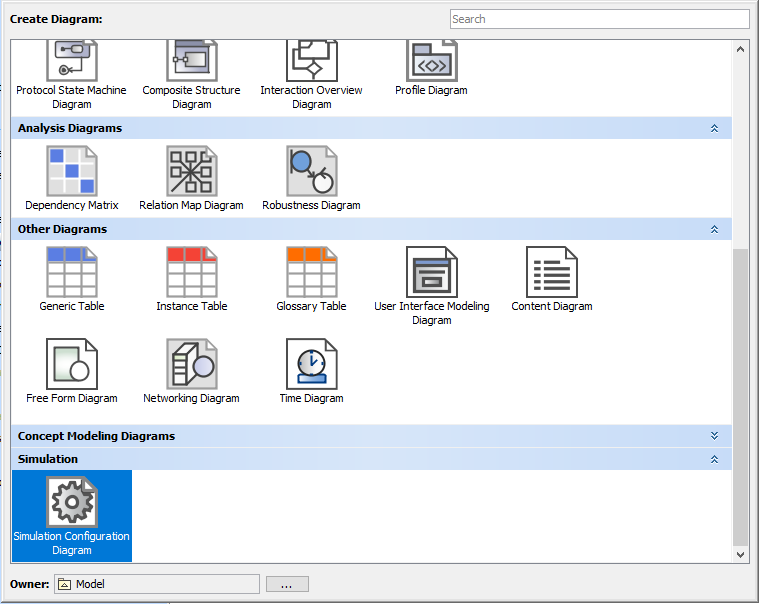Select the Networking Diagram icon
Image resolution: width=760 pixels, height=604 pixels.
click(x=191, y=364)
